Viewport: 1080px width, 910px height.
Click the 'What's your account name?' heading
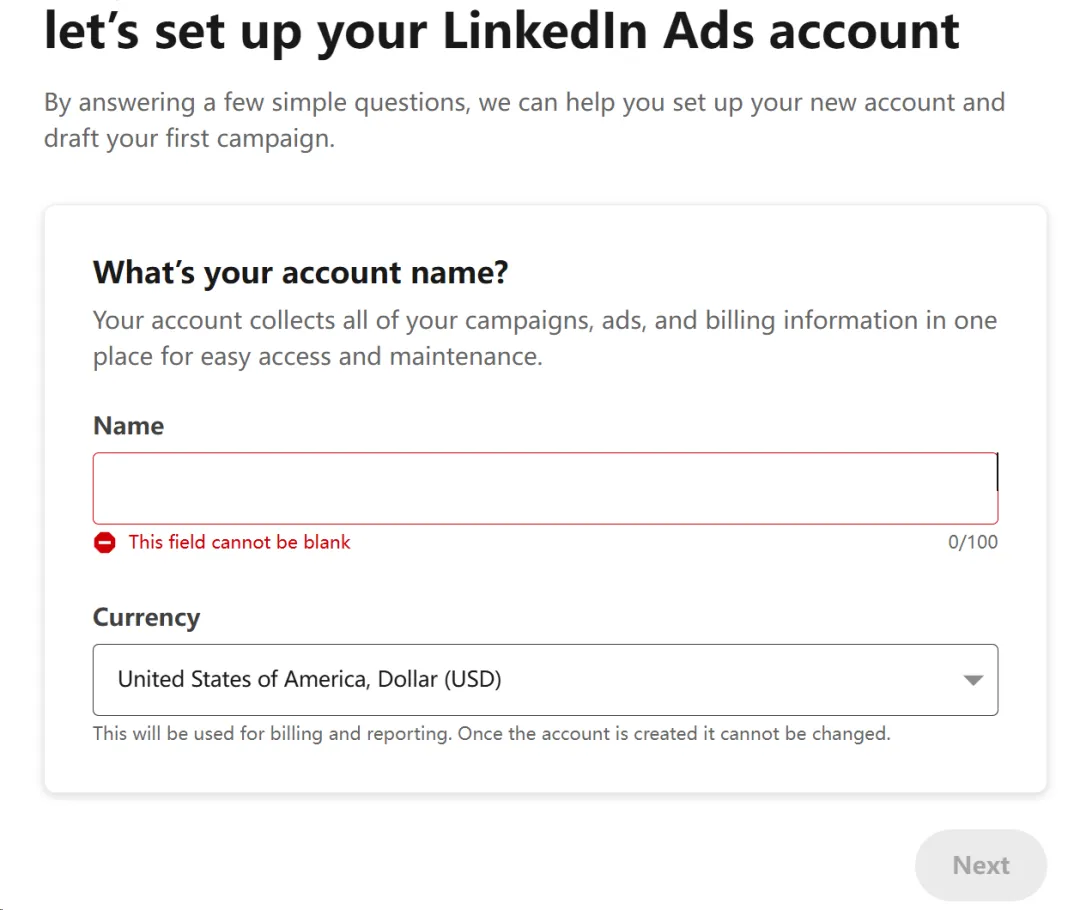click(300, 272)
